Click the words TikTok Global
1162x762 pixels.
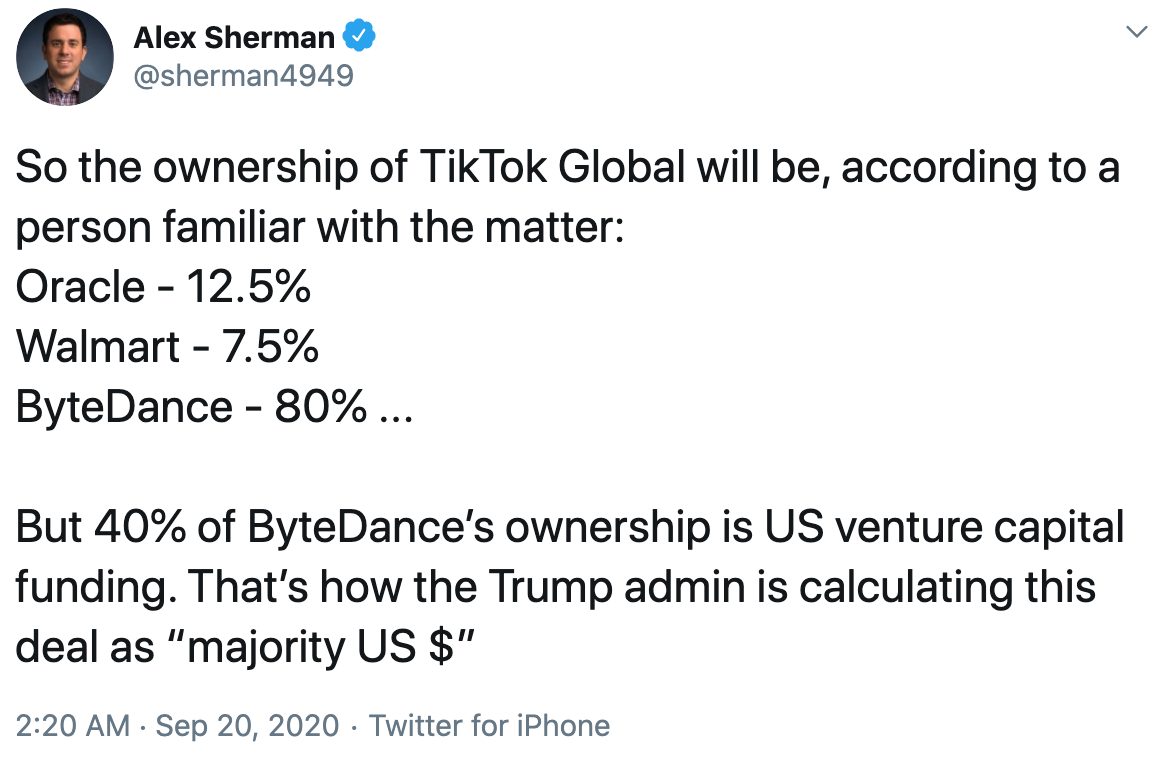tap(546, 168)
